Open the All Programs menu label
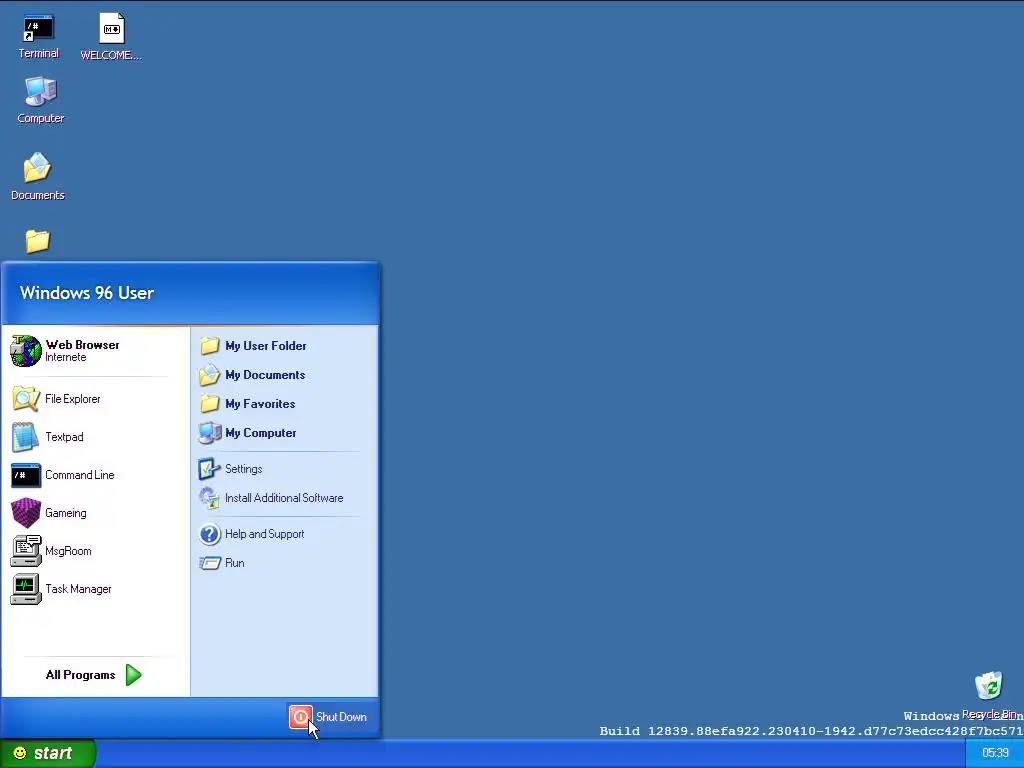Image resolution: width=1024 pixels, height=768 pixels. tap(80, 675)
